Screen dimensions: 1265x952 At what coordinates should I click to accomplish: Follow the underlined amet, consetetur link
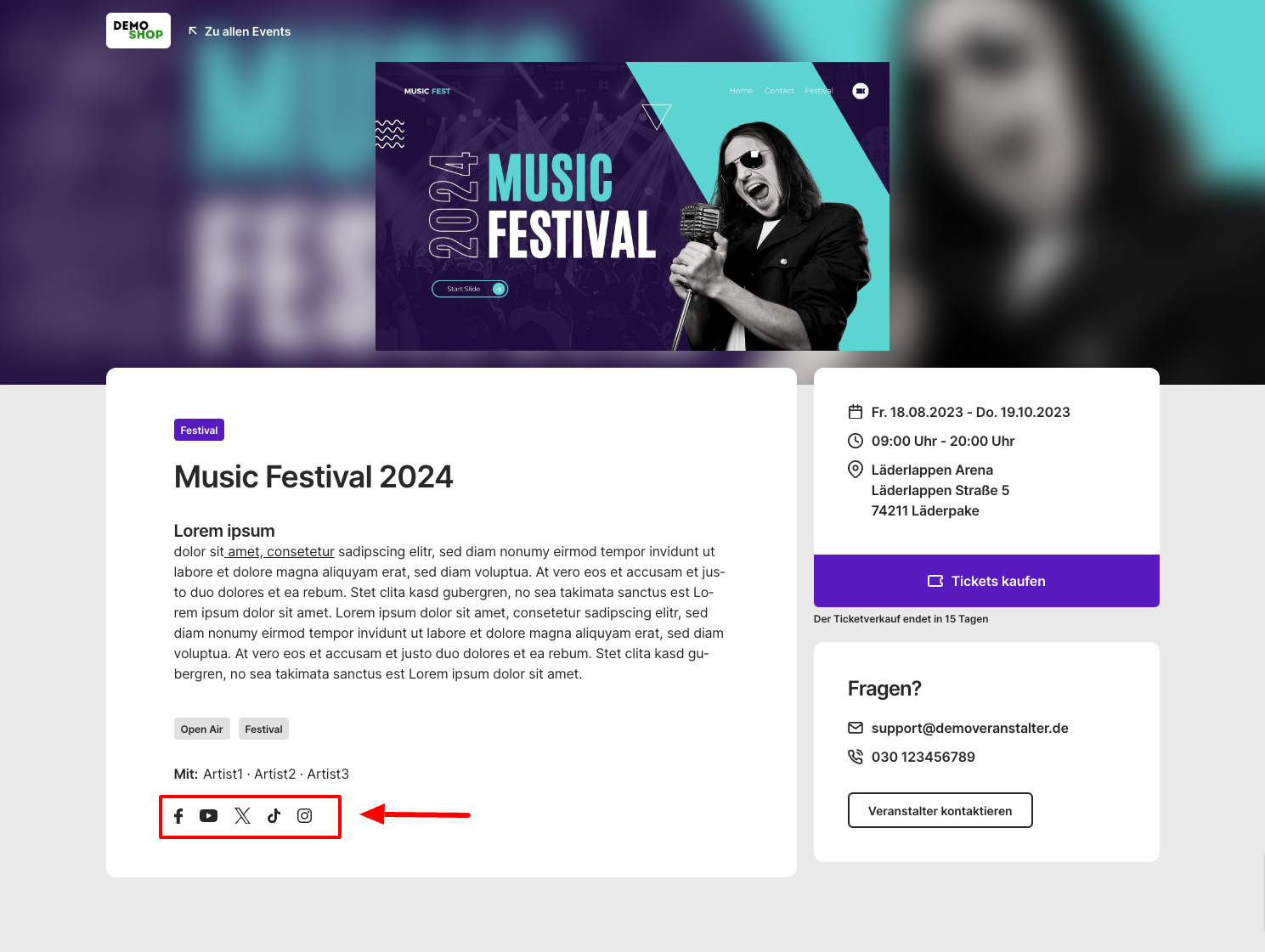click(x=280, y=551)
